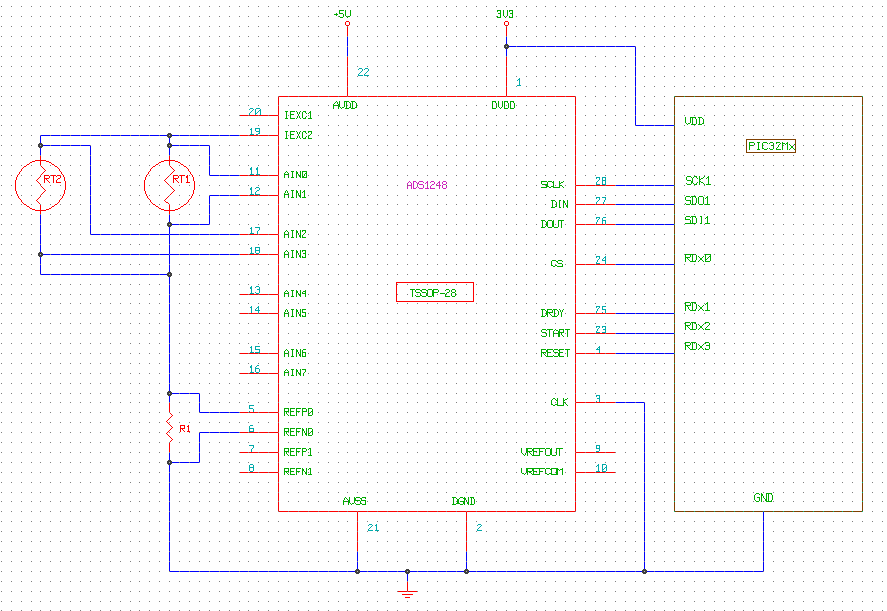Select the RT2 thermistor symbol

tap(40, 186)
